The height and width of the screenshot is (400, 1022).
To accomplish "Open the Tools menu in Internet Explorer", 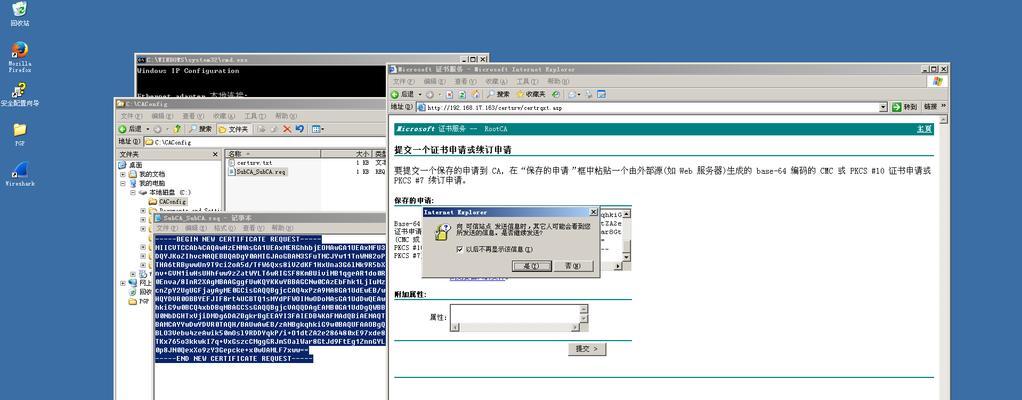I will tap(527, 81).
